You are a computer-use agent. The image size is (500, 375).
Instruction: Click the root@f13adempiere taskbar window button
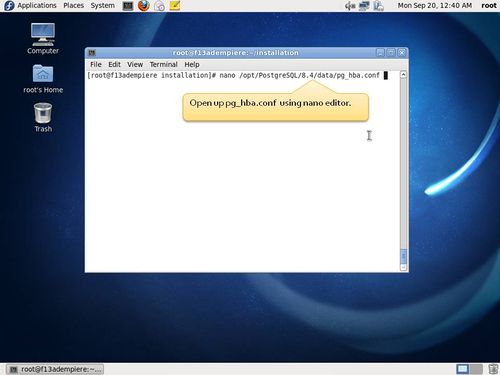pos(55,369)
